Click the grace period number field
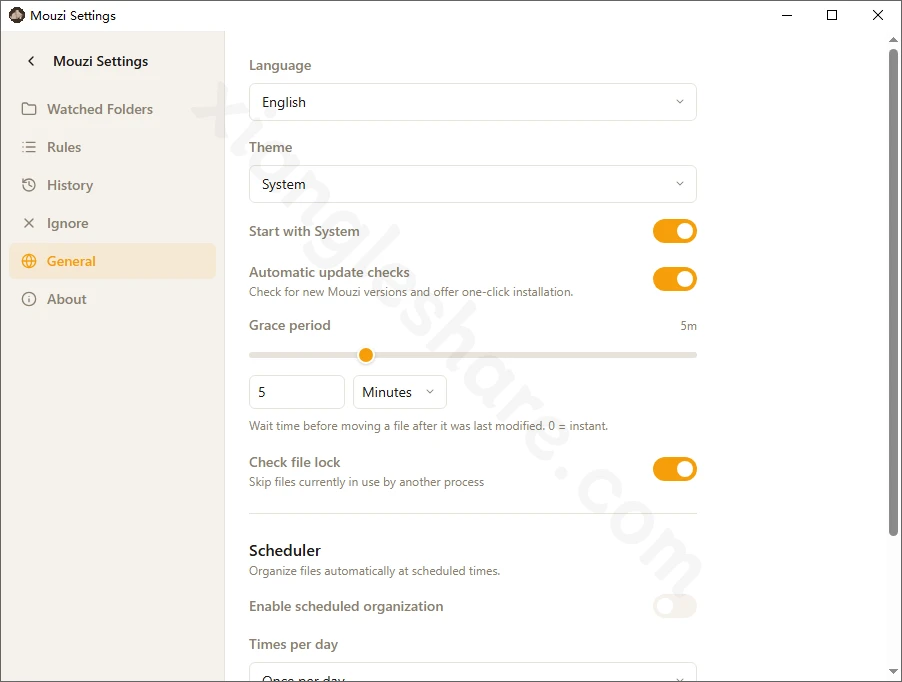This screenshot has width=902, height=682. 297,392
